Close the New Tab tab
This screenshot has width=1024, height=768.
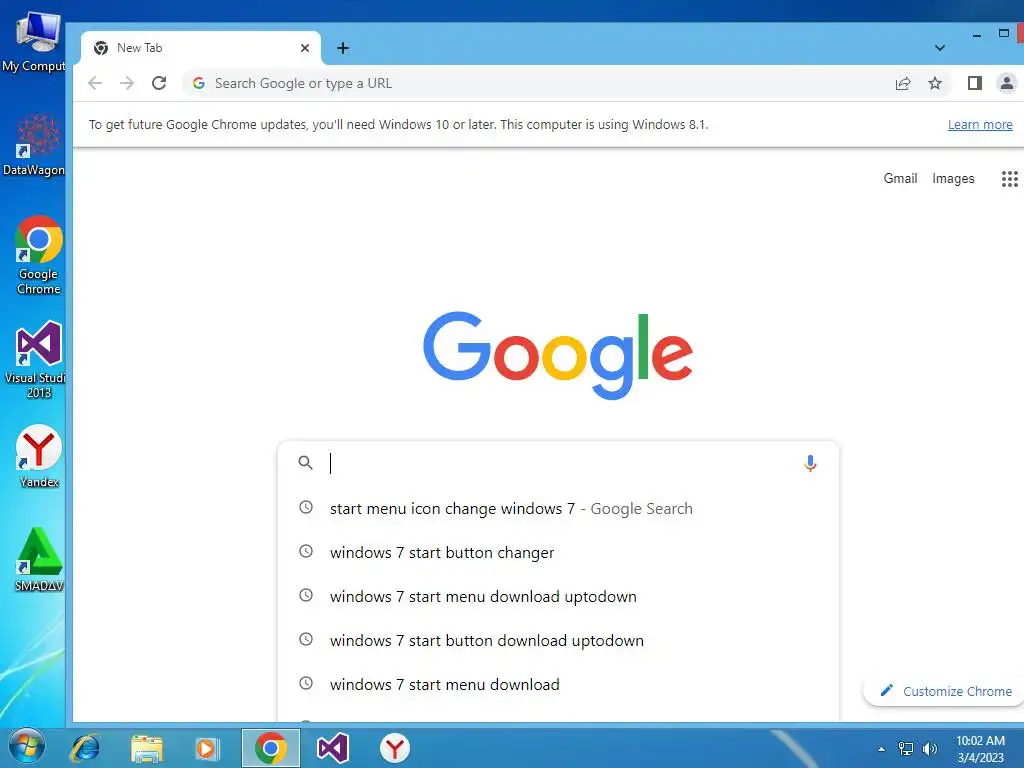304,48
